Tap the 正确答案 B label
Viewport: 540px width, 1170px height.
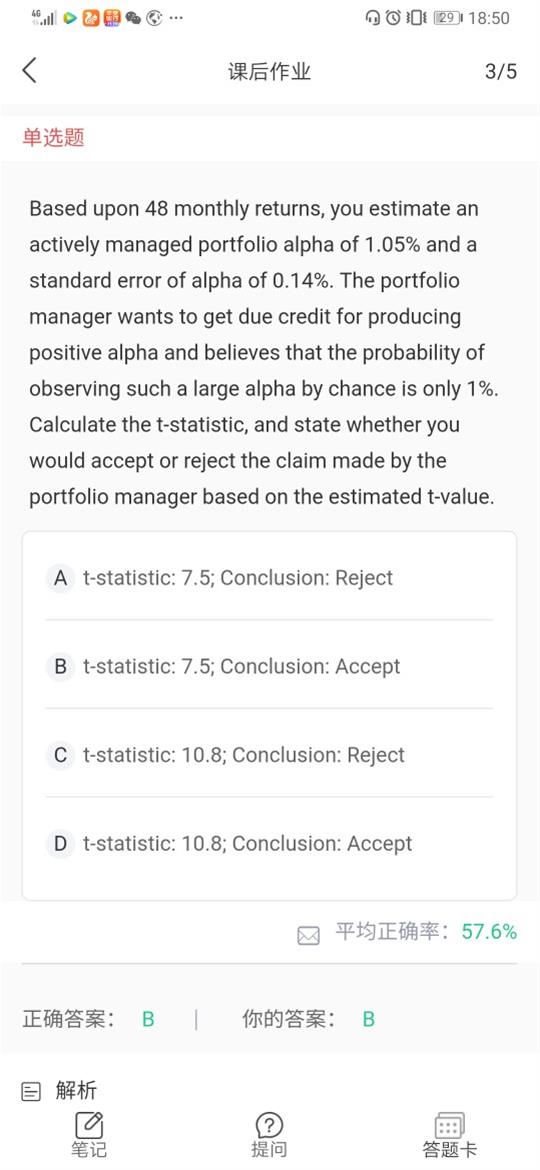[x=89, y=1019]
